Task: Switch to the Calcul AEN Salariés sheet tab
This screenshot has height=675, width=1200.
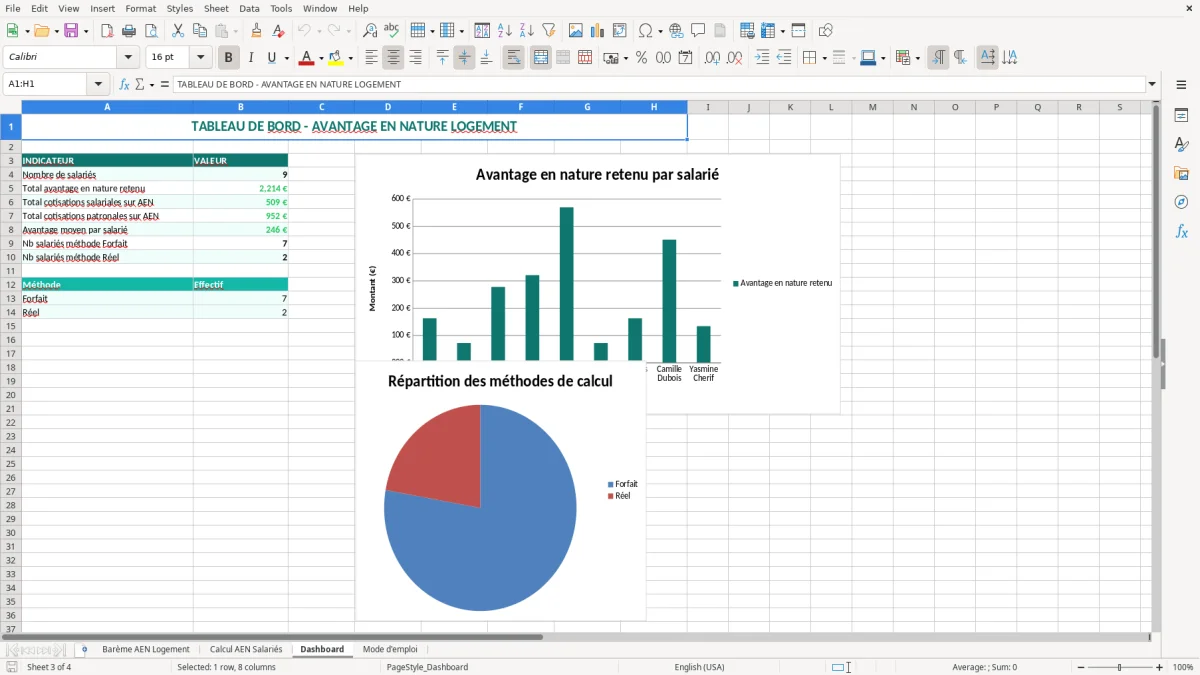Action: click(246, 649)
